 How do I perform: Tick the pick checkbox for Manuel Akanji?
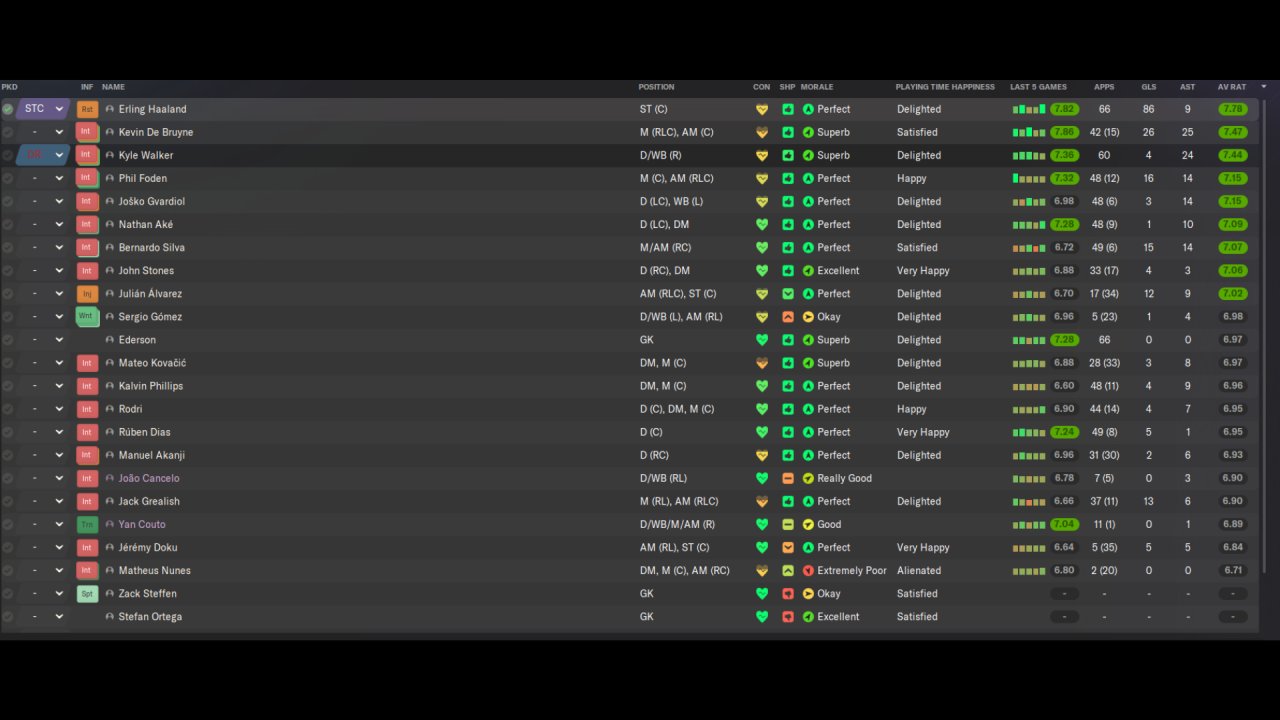pos(8,455)
